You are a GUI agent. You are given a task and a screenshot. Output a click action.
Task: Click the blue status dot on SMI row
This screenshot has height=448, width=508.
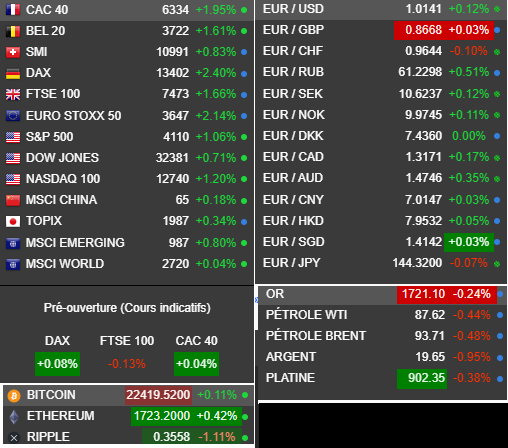244,52
